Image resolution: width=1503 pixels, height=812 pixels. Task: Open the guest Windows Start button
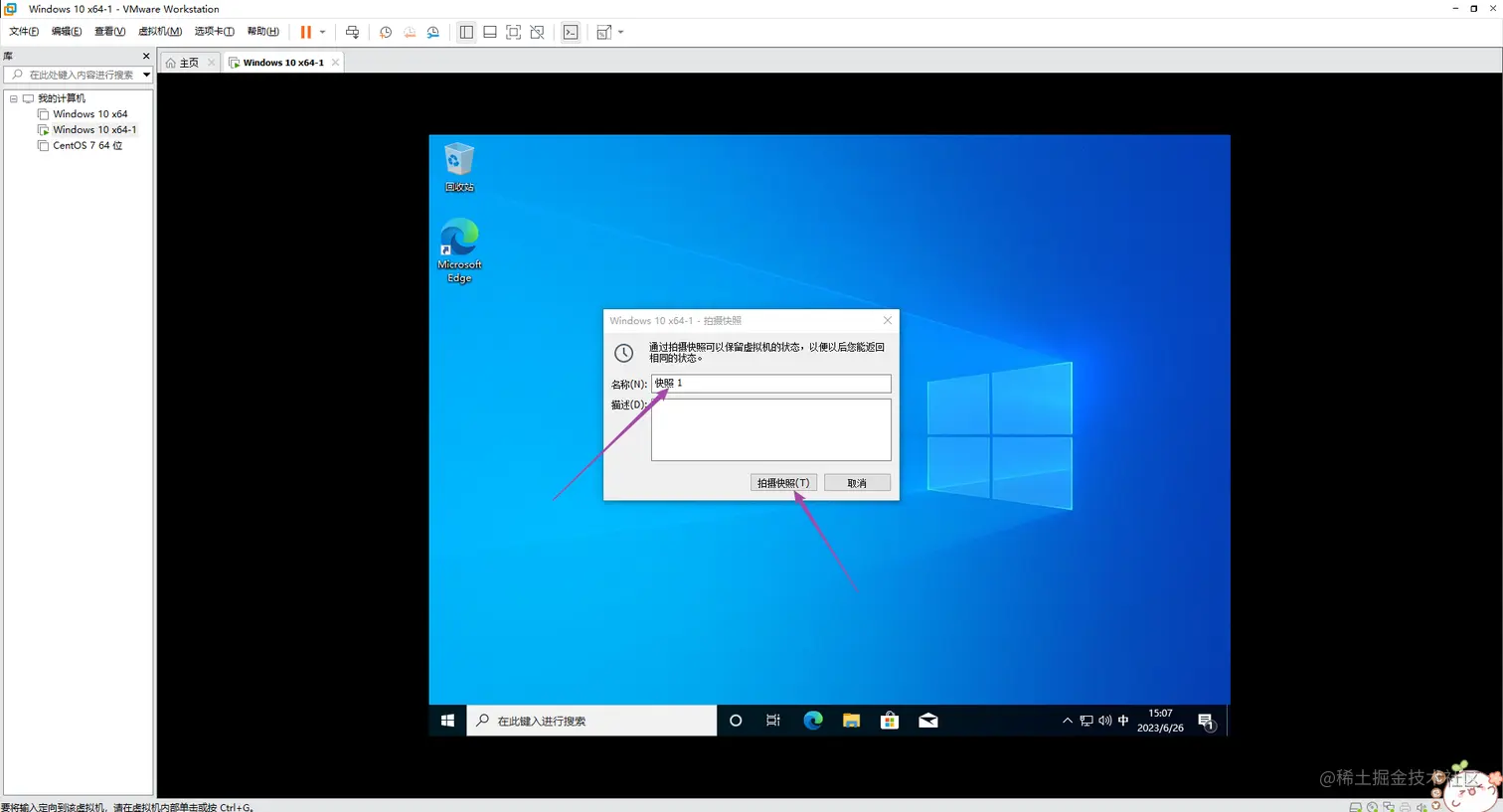pos(447,721)
